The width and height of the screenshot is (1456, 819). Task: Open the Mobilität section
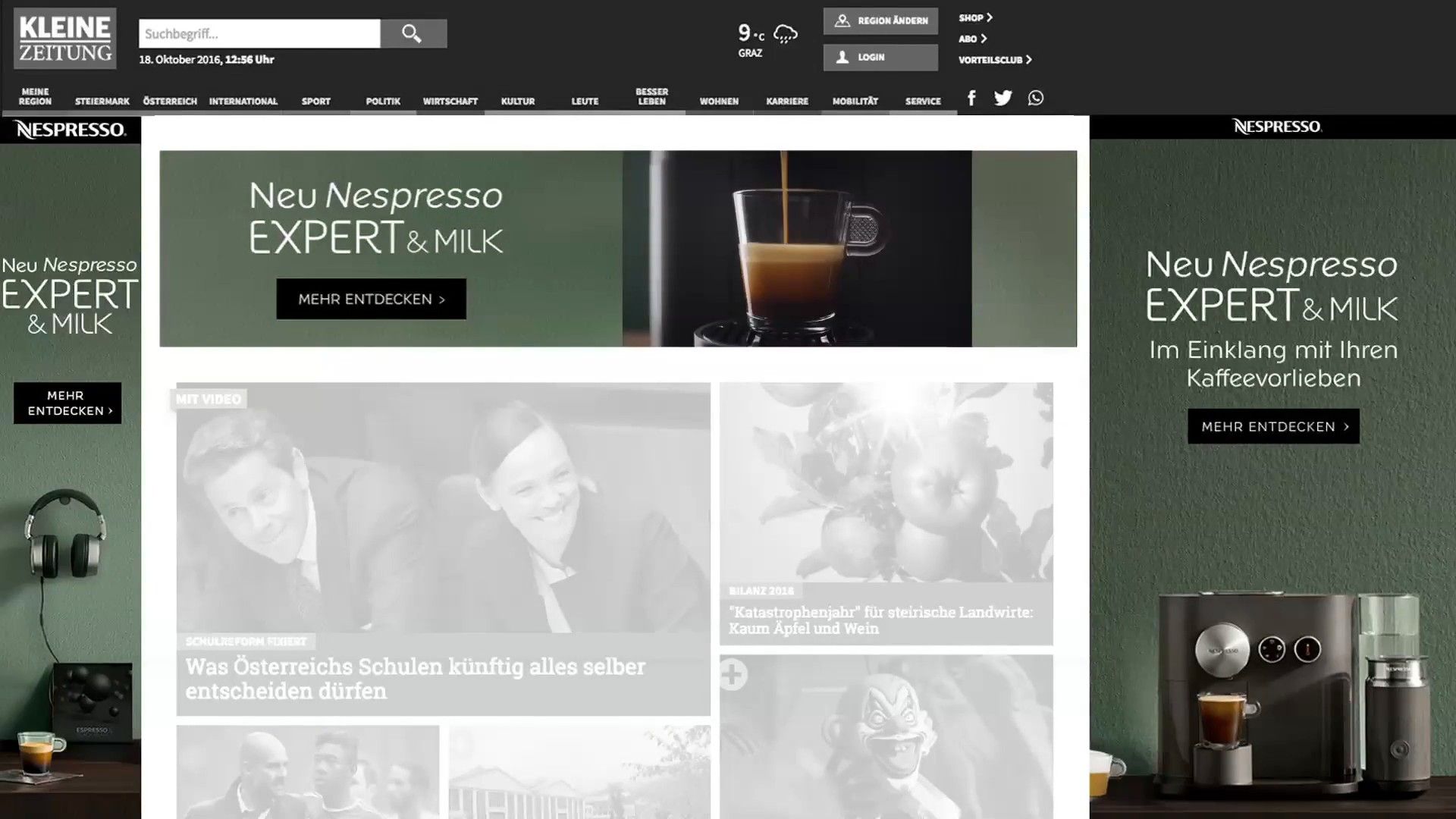tap(855, 101)
